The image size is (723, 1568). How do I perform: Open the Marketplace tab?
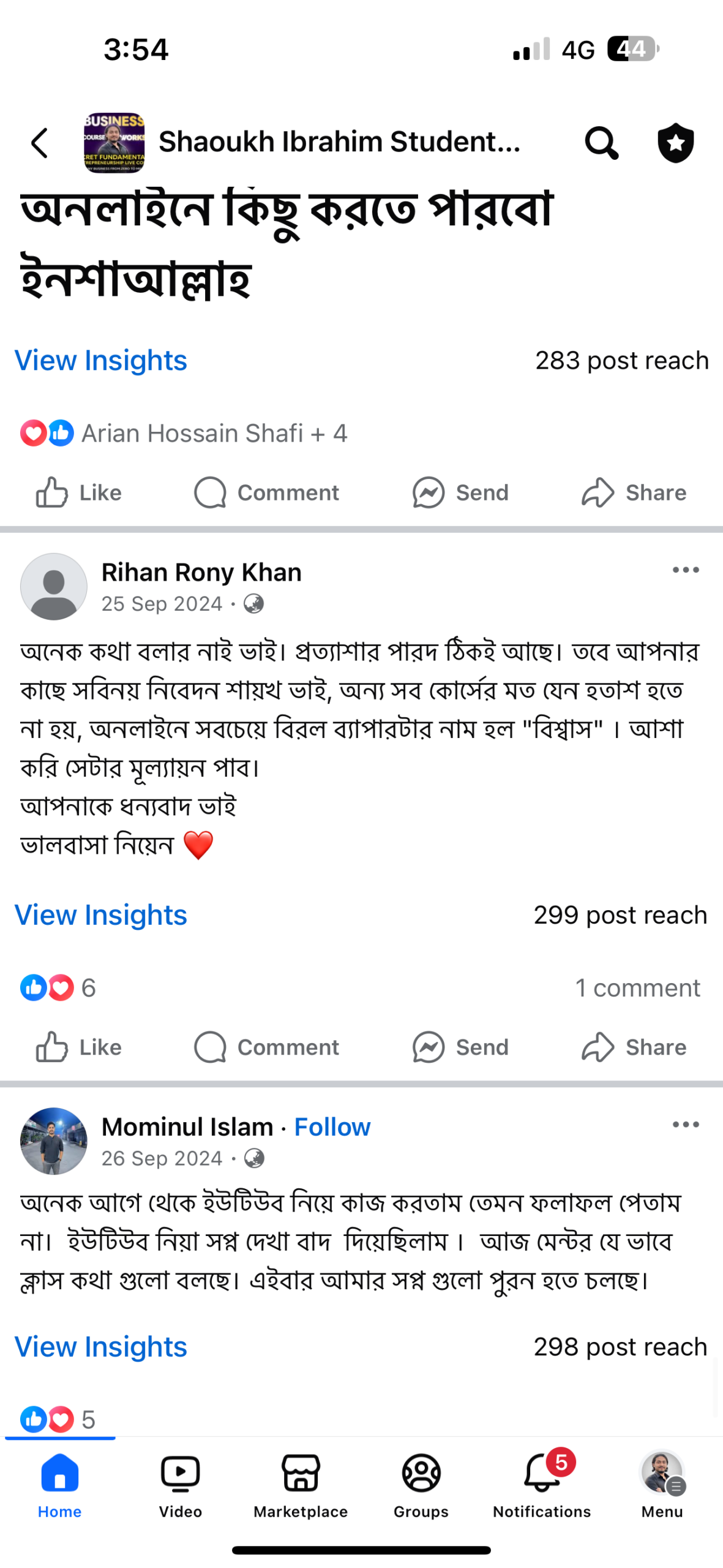(300, 1483)
